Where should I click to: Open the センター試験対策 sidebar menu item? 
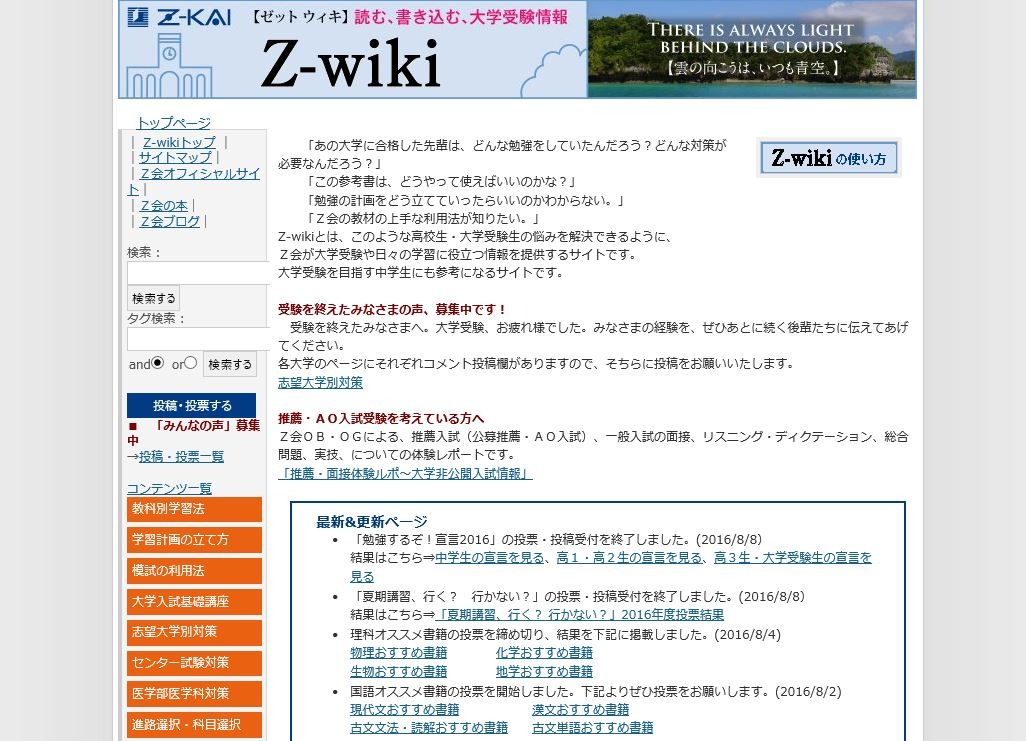click(194, 662)
